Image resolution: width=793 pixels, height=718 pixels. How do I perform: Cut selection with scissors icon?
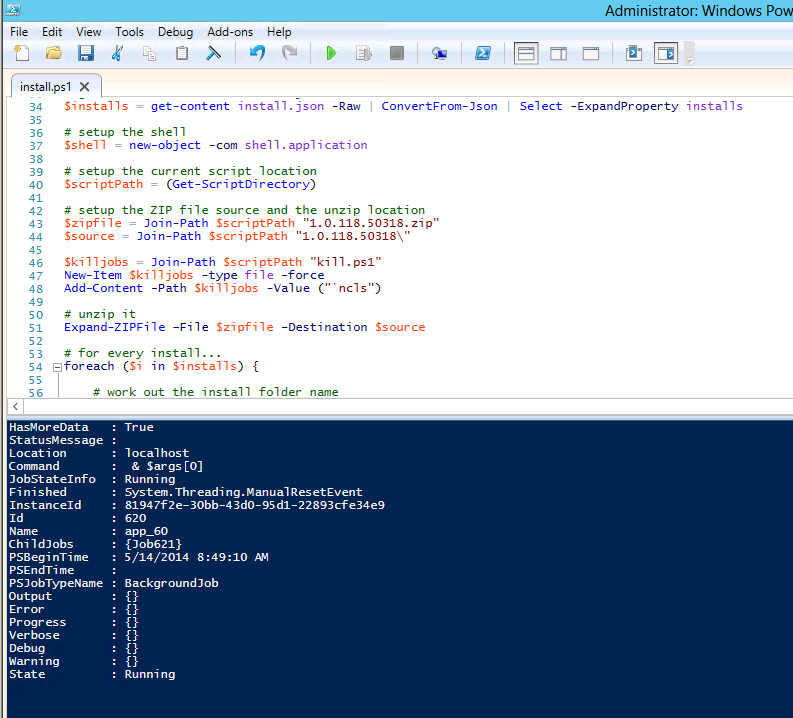(117, 53)
